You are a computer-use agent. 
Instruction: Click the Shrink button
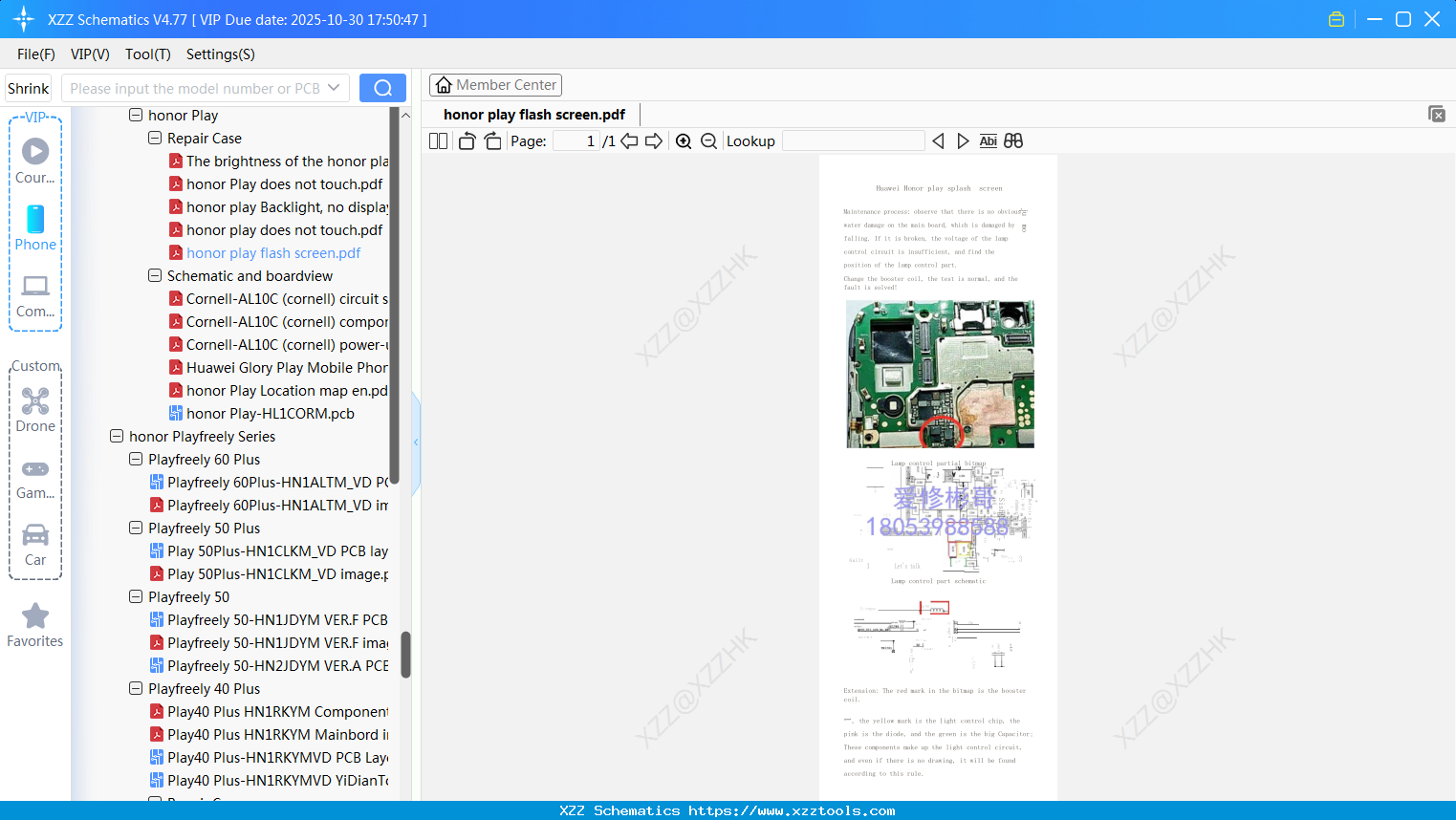click(29, 88)
